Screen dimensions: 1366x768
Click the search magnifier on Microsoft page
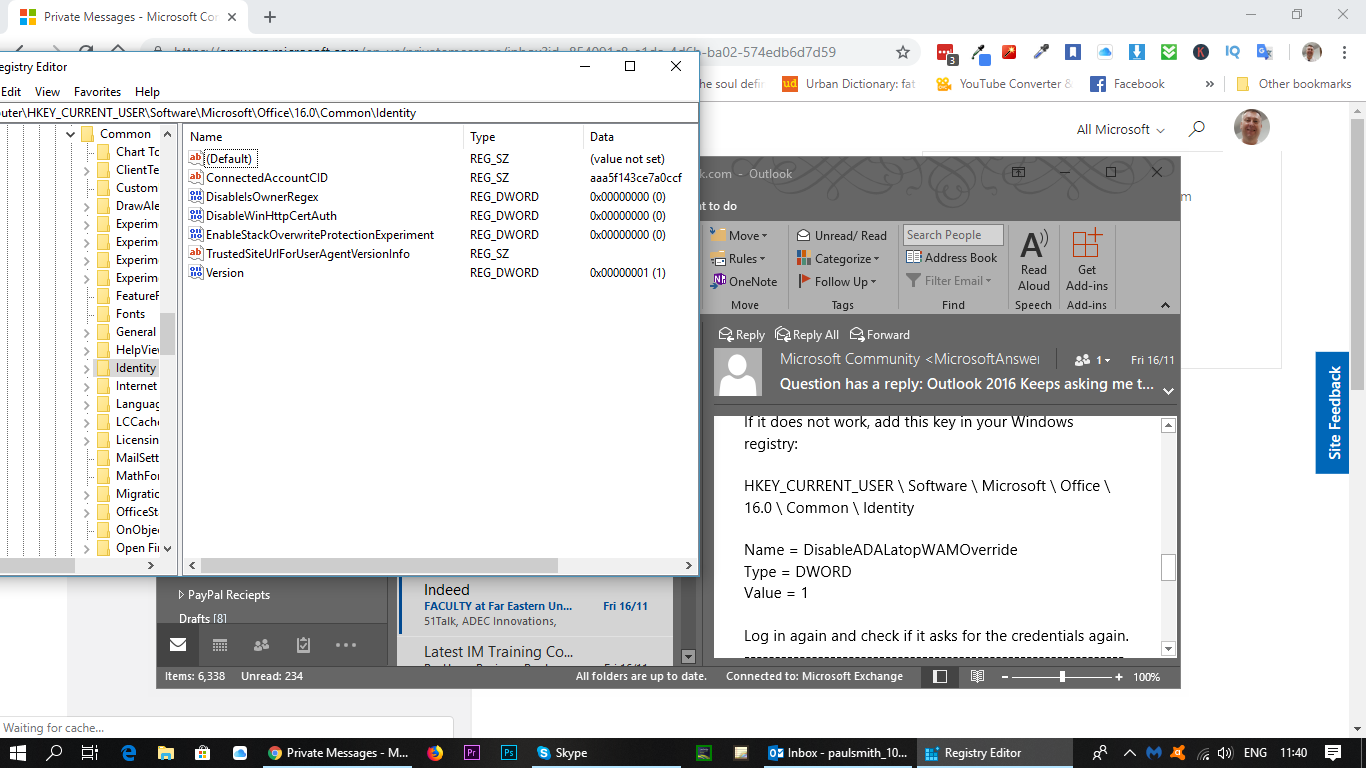(1196, 129)
